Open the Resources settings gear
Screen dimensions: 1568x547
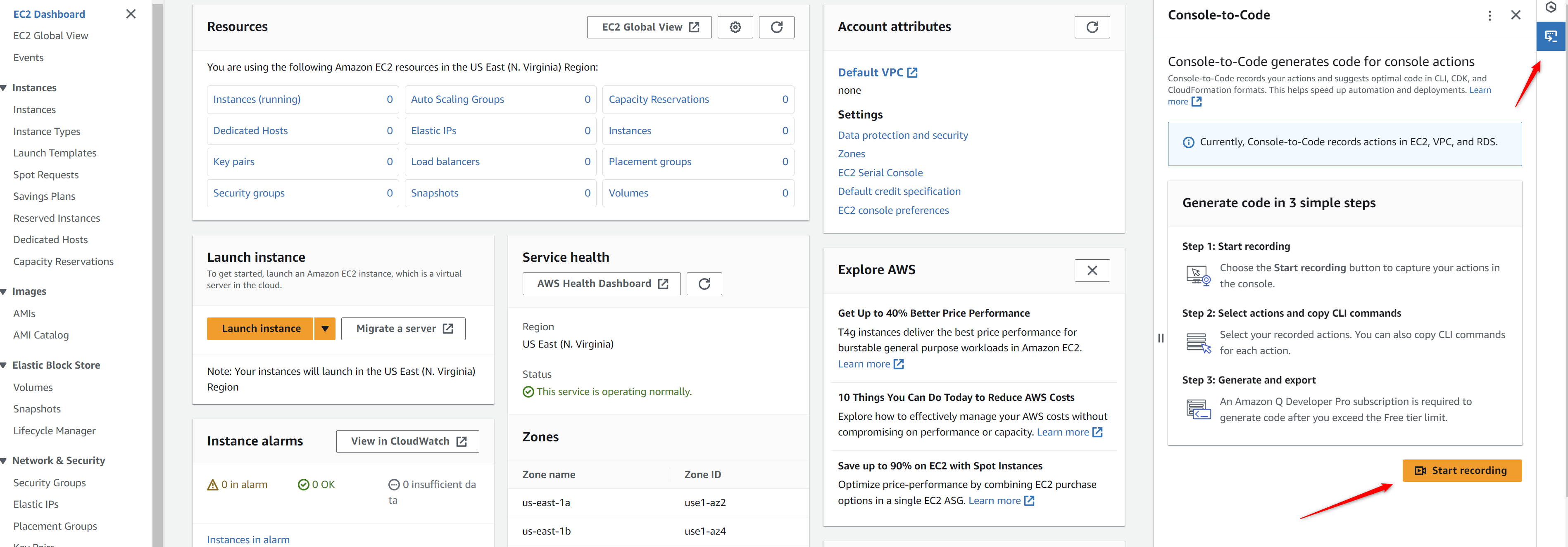(735, 27)
